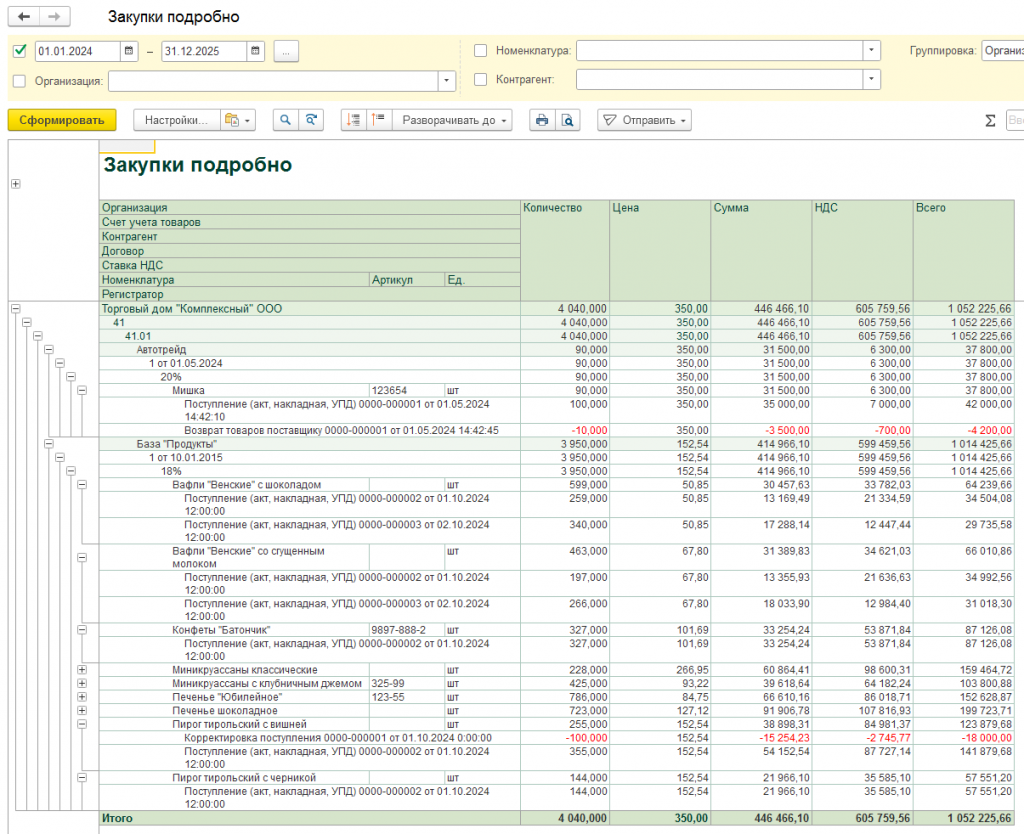Click the red value -4 200,00
This screenshot has width=1024, height=834.
coord(989,430)
